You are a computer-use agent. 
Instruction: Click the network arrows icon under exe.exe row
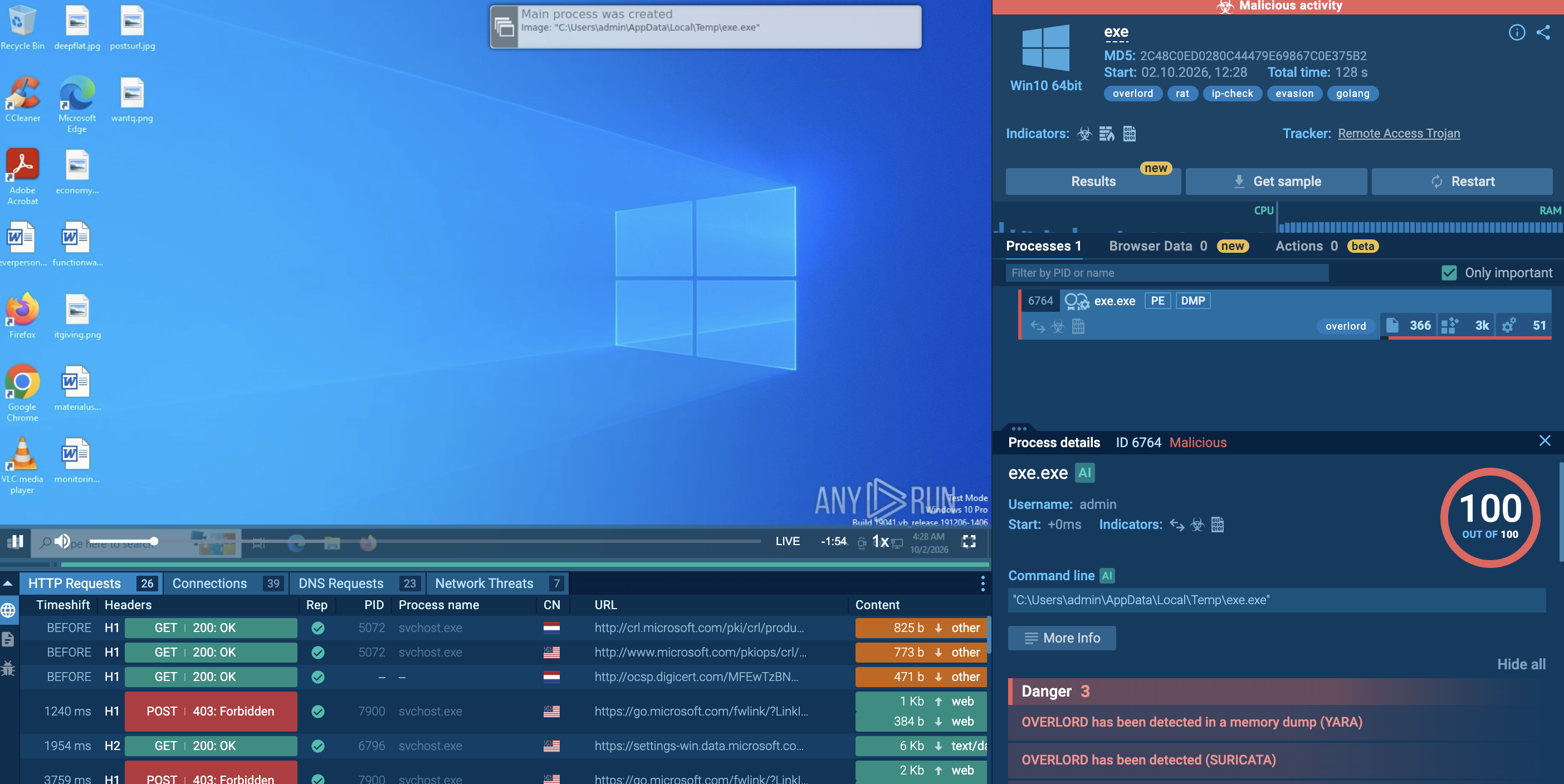(x=1038, y=326)
